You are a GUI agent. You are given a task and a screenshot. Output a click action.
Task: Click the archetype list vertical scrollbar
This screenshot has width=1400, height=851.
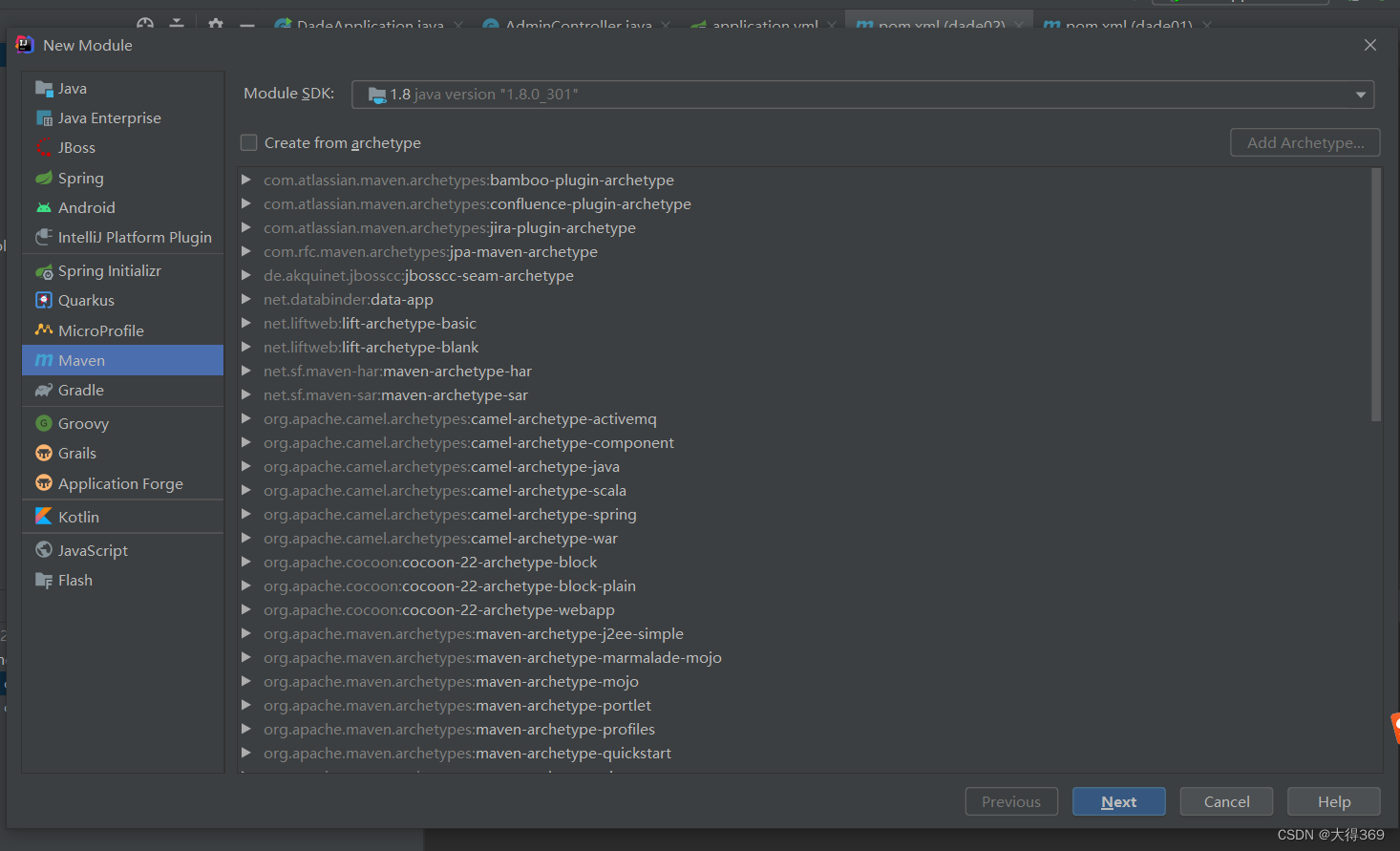click(x=1376, y=294)
